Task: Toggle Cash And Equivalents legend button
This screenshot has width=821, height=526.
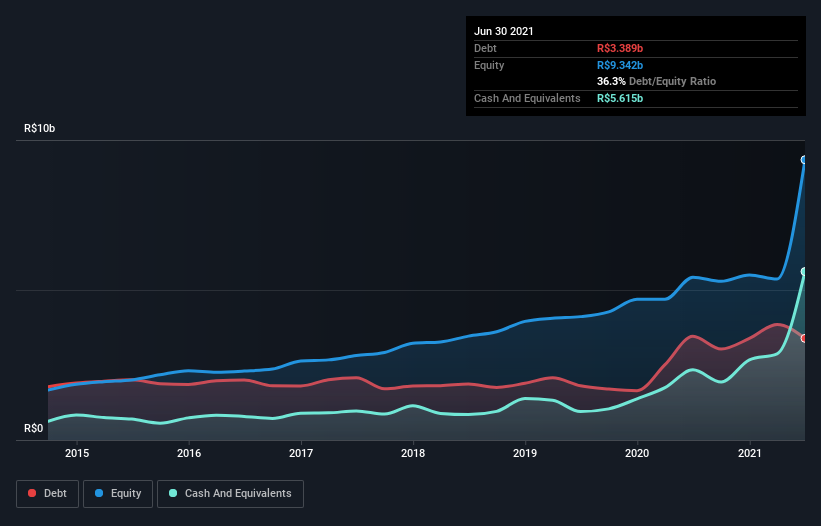Action: coord(230,494)
